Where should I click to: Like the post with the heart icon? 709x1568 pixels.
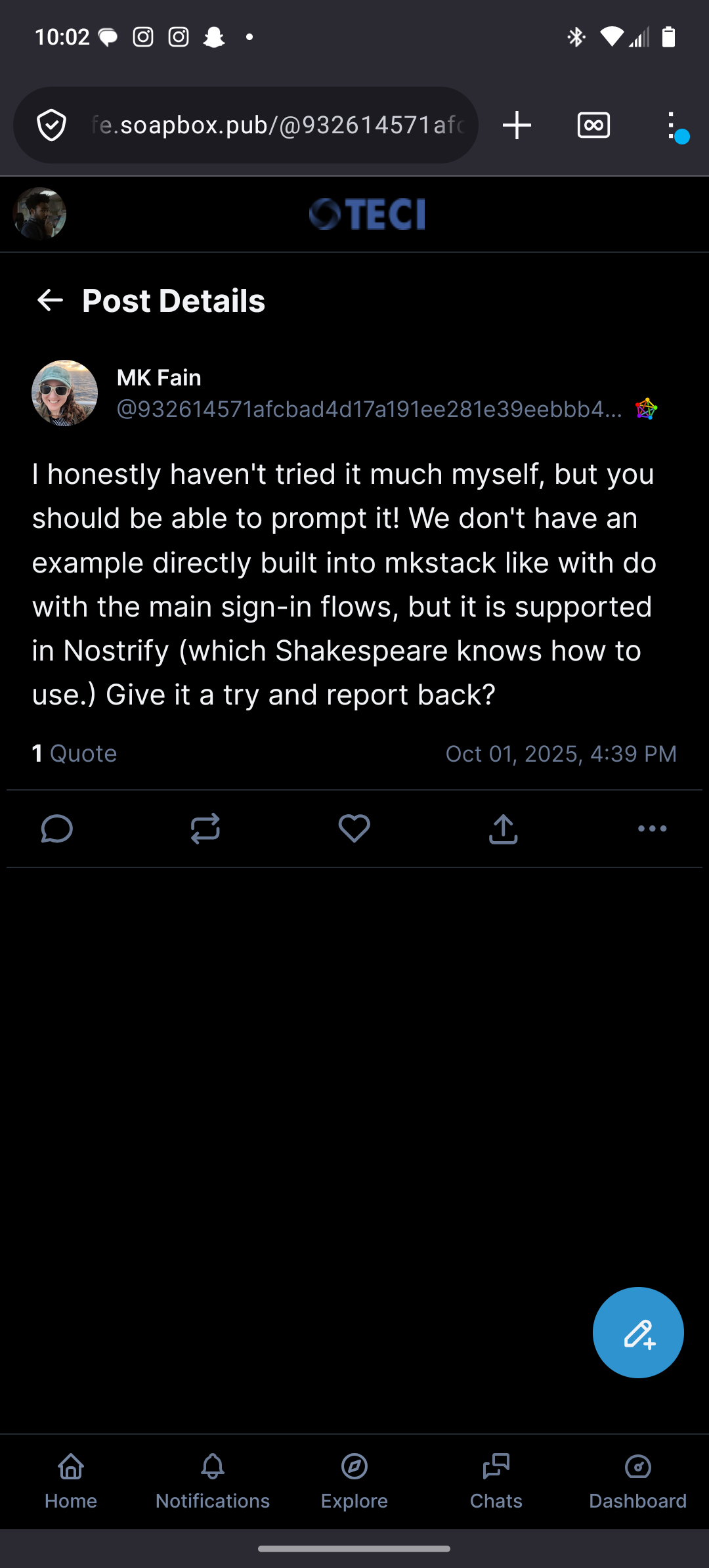tap(354, 829)
